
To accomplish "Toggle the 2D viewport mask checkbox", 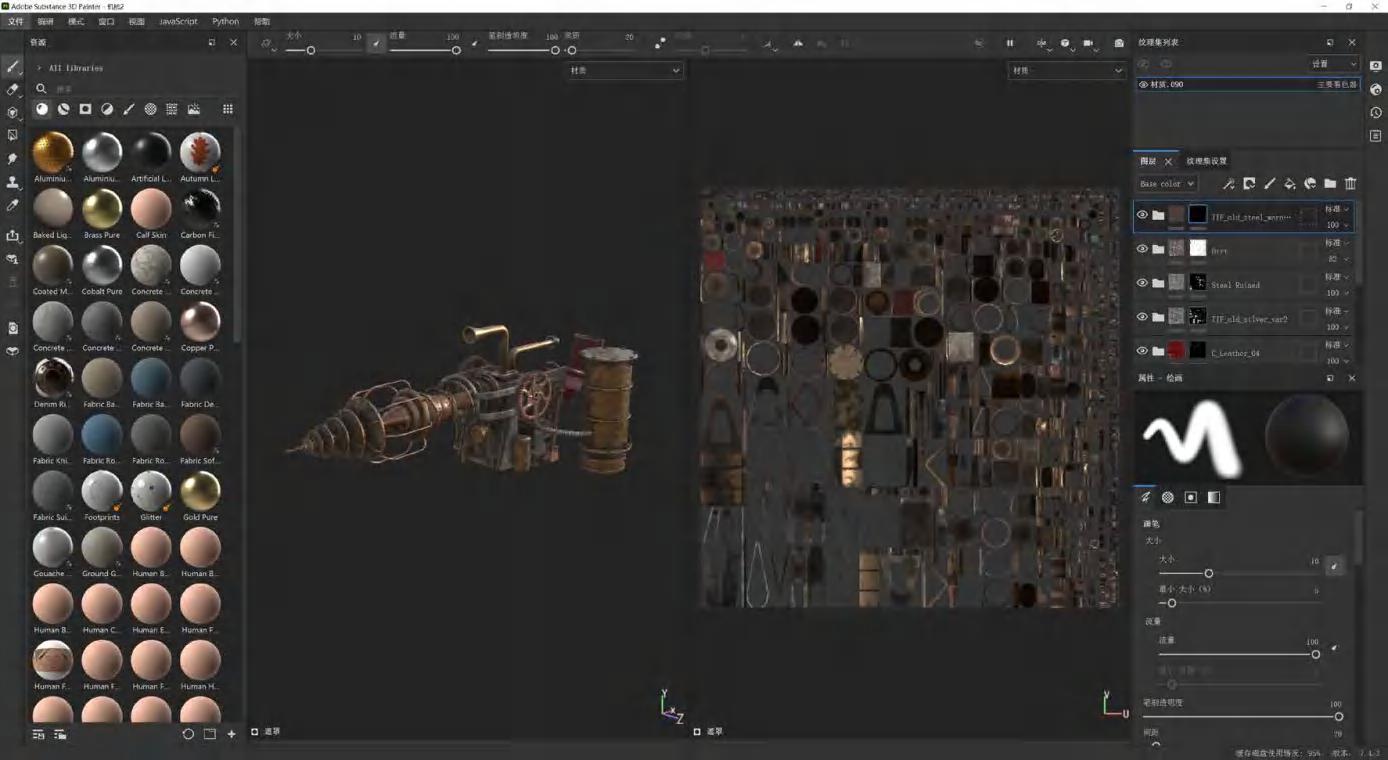I will (697, 732).
